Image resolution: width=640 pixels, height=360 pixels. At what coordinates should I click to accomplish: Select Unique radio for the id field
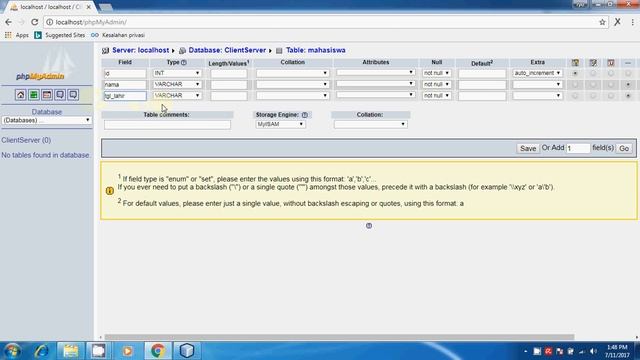pyautogui.click(x=611, y=73)
